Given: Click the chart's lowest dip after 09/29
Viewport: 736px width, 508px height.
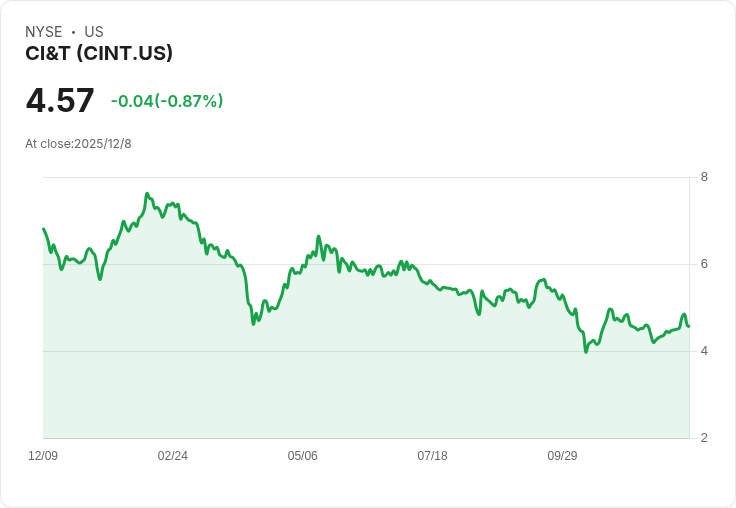Looking at the screenshot, I should tap(586, 352).
